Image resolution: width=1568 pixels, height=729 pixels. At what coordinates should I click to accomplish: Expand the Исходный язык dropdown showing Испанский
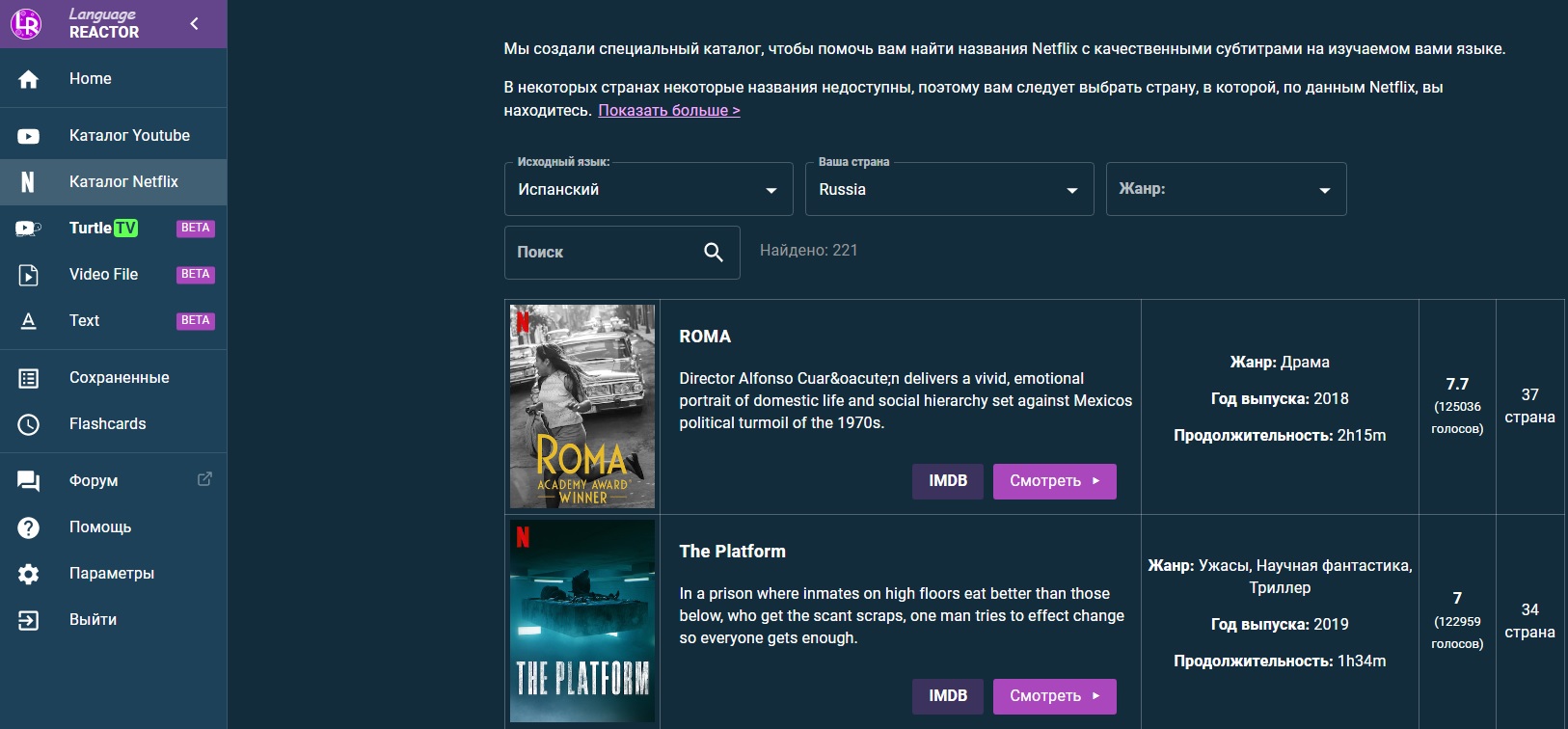[x=649, y=189]
